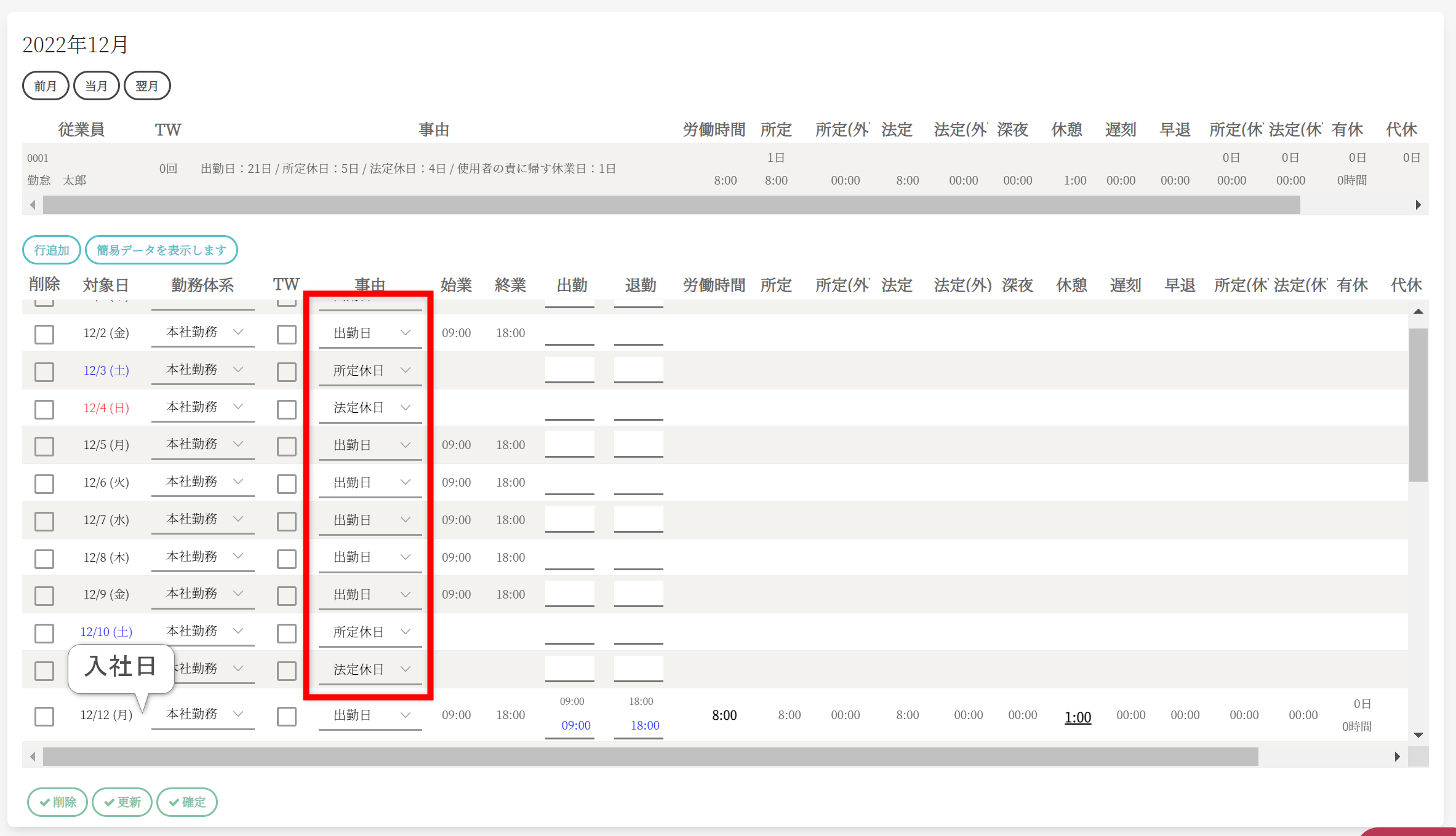1456x836 pixels.
Task: Click the 確定 button with checkmark icon
Action: click(187, 802)
